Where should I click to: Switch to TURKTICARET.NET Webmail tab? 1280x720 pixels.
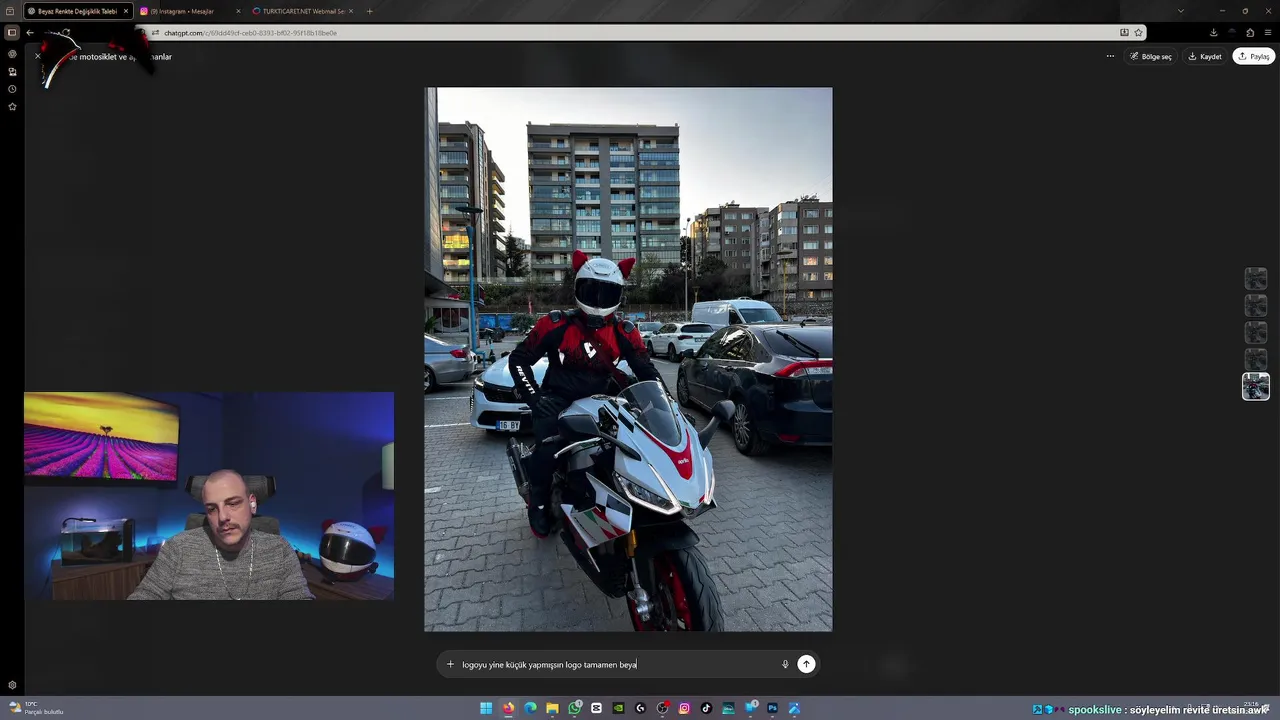point(302,11)
